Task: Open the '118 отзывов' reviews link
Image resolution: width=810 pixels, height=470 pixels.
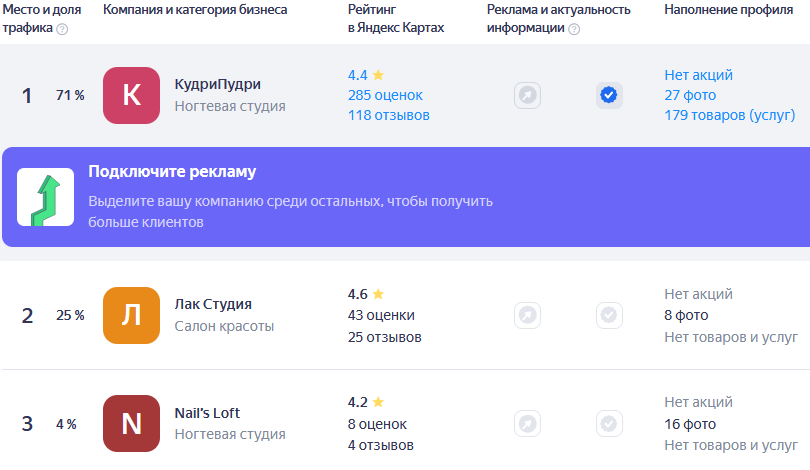Action: 388,115
